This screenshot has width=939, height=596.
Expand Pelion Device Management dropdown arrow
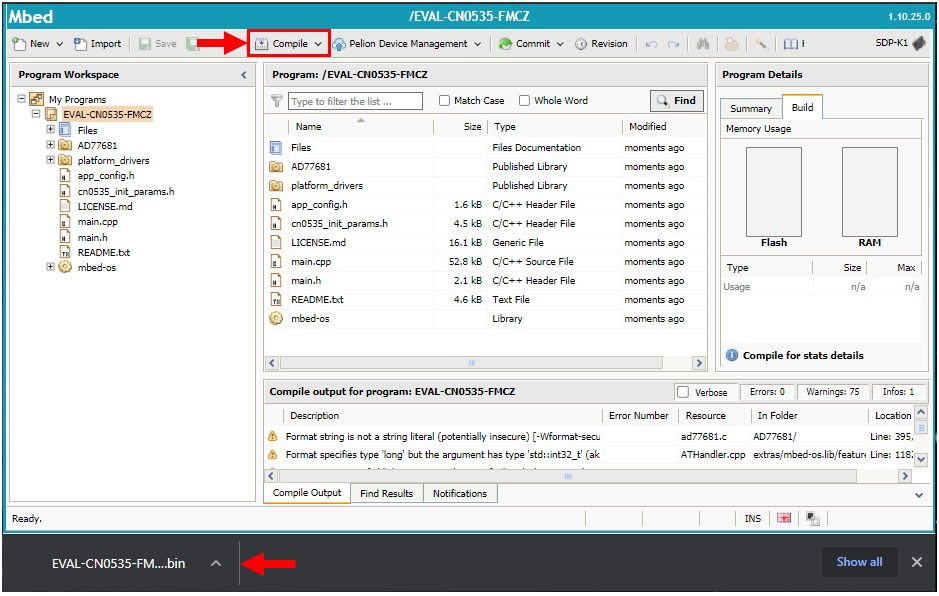pos(478,44)
